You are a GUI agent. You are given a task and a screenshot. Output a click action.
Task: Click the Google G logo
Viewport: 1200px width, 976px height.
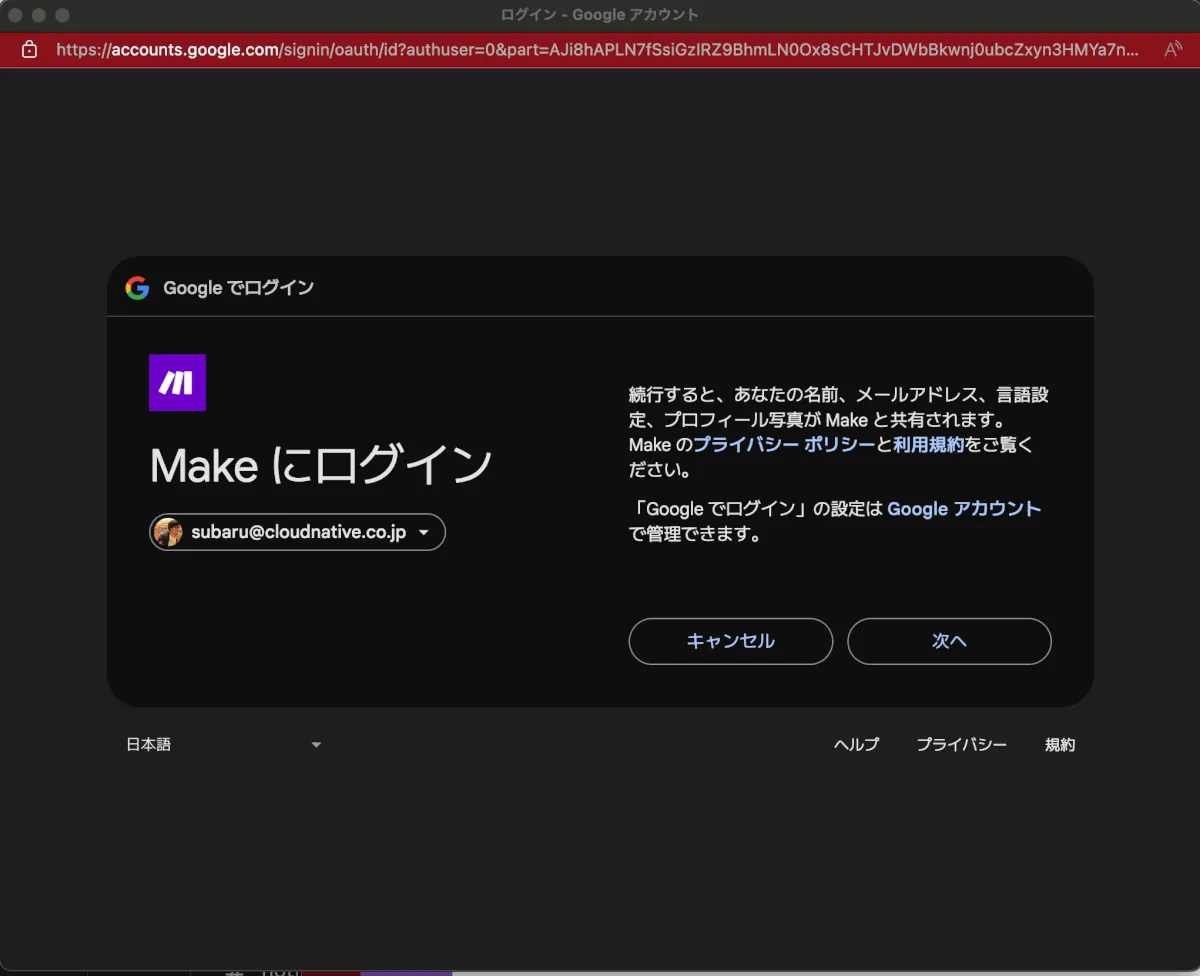(x=137, y=288)
